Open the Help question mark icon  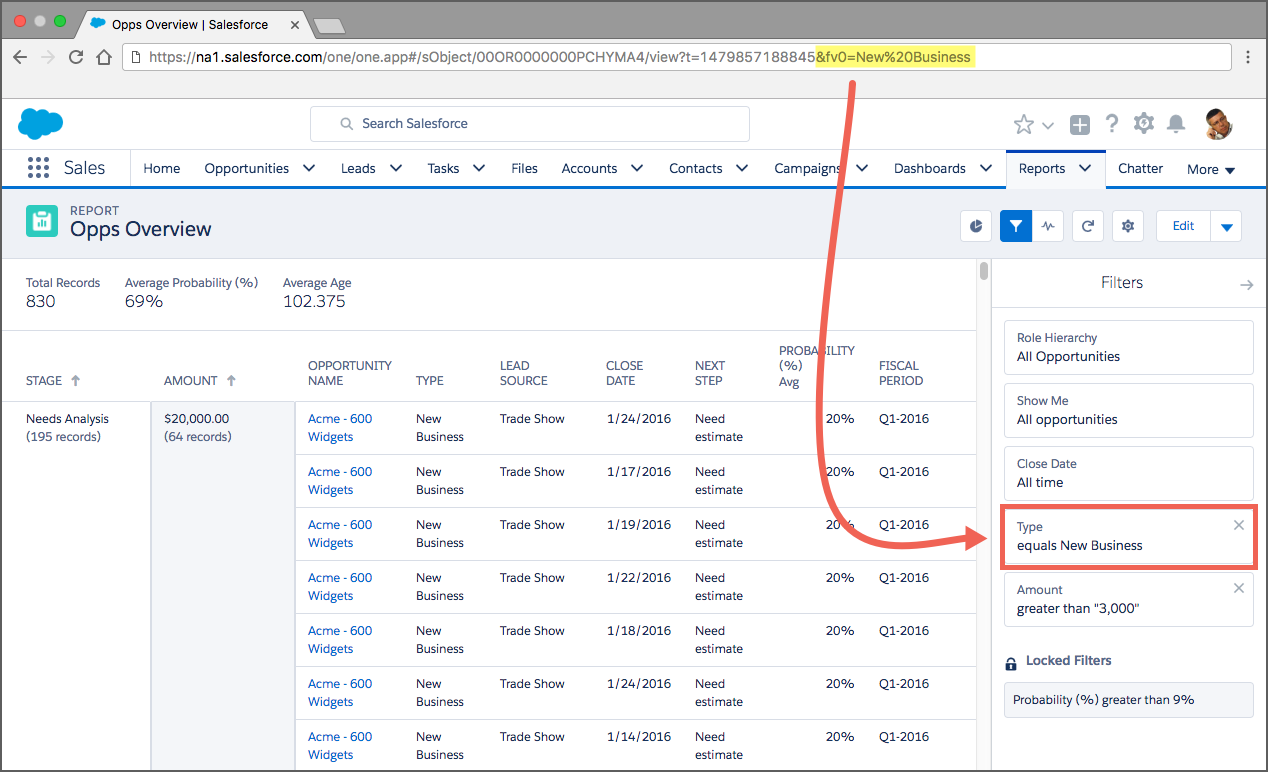coord(1112,124)
